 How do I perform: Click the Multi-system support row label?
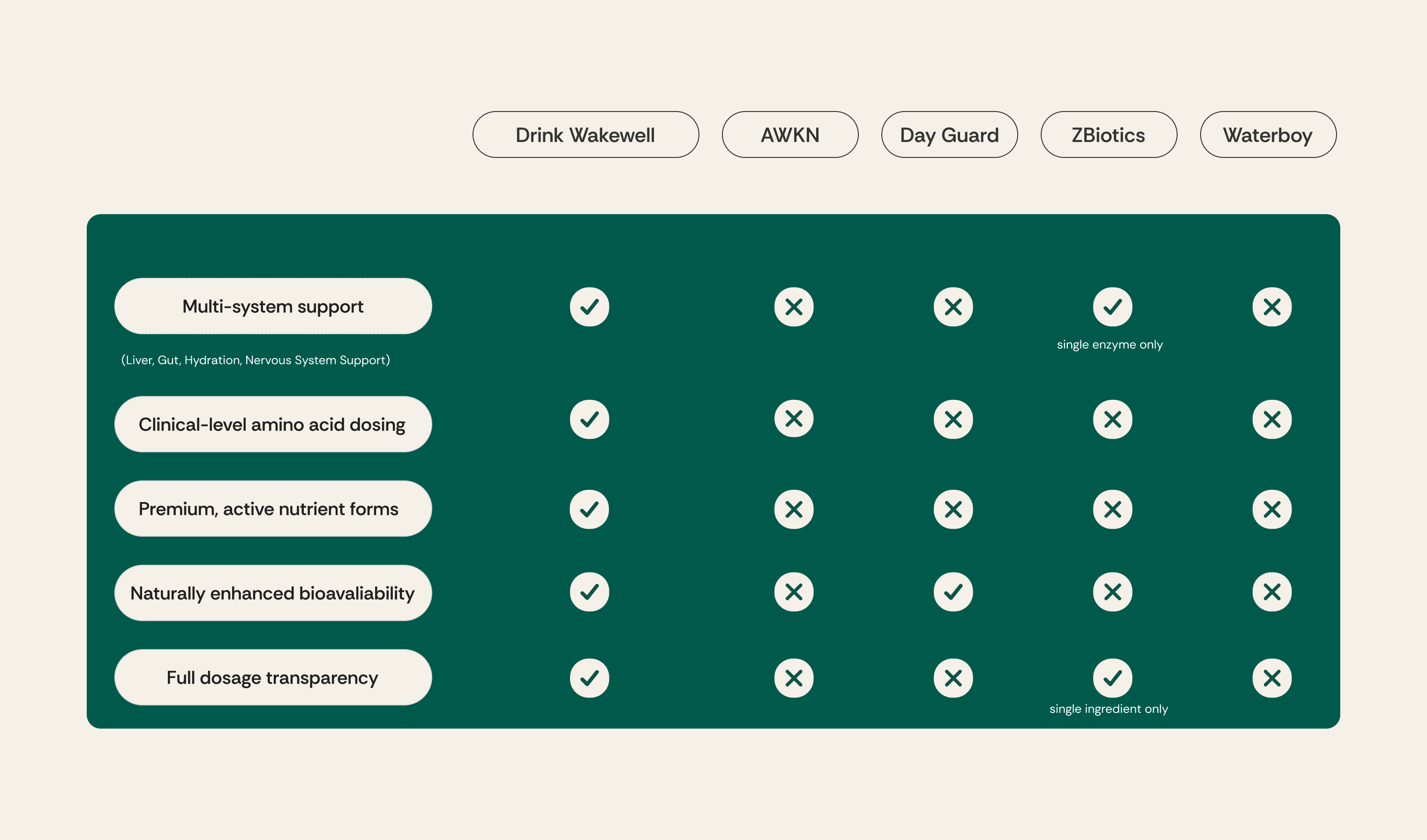[273, 306]
